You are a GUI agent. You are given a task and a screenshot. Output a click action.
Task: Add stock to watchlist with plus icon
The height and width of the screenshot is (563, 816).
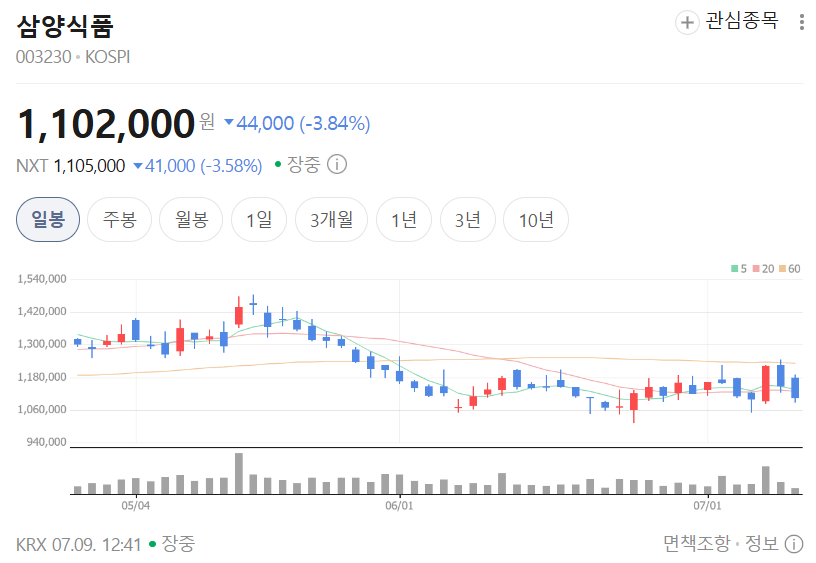click(687, 22)
